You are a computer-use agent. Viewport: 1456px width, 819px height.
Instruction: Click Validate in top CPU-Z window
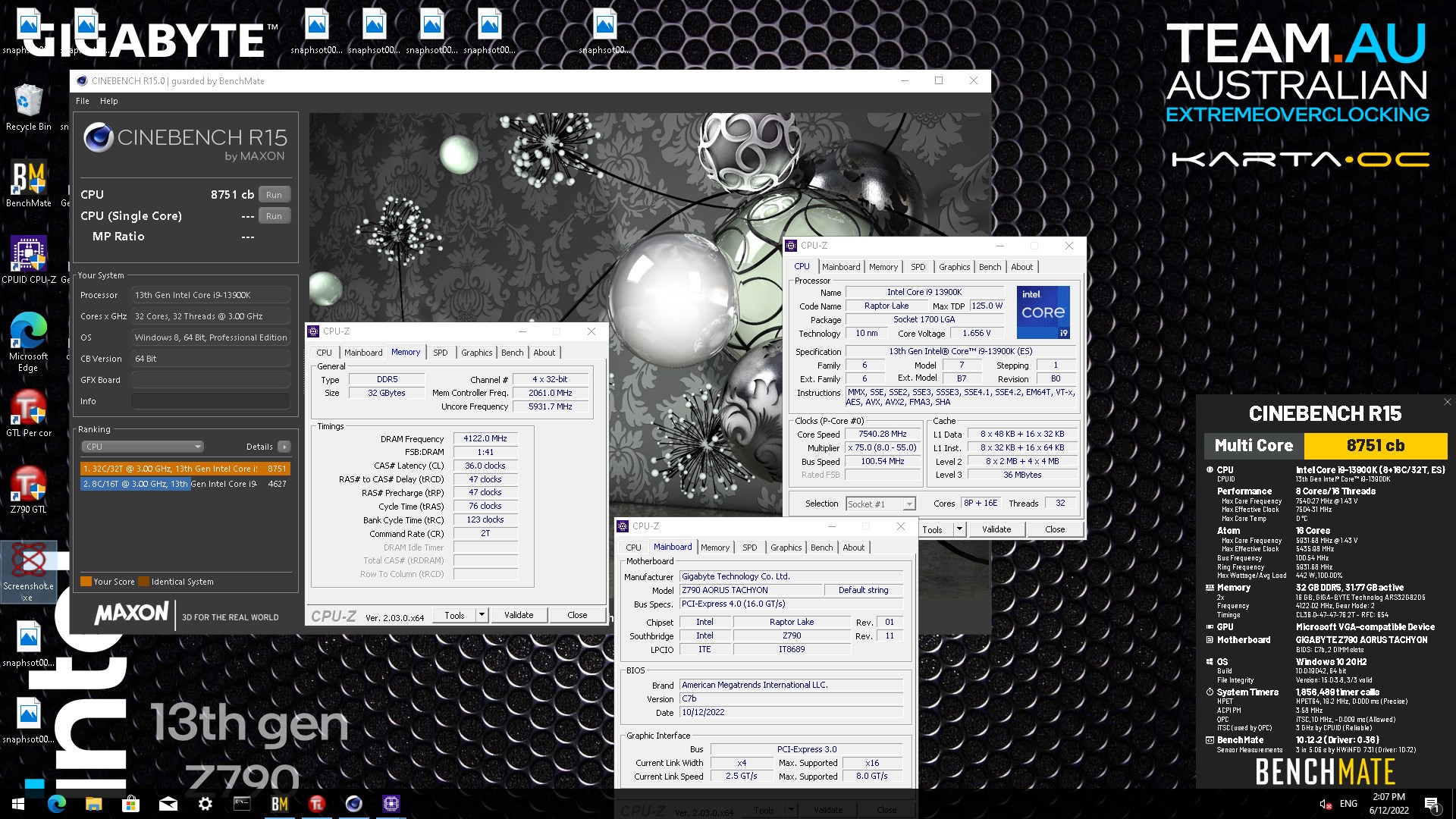[x=996, y=529]
